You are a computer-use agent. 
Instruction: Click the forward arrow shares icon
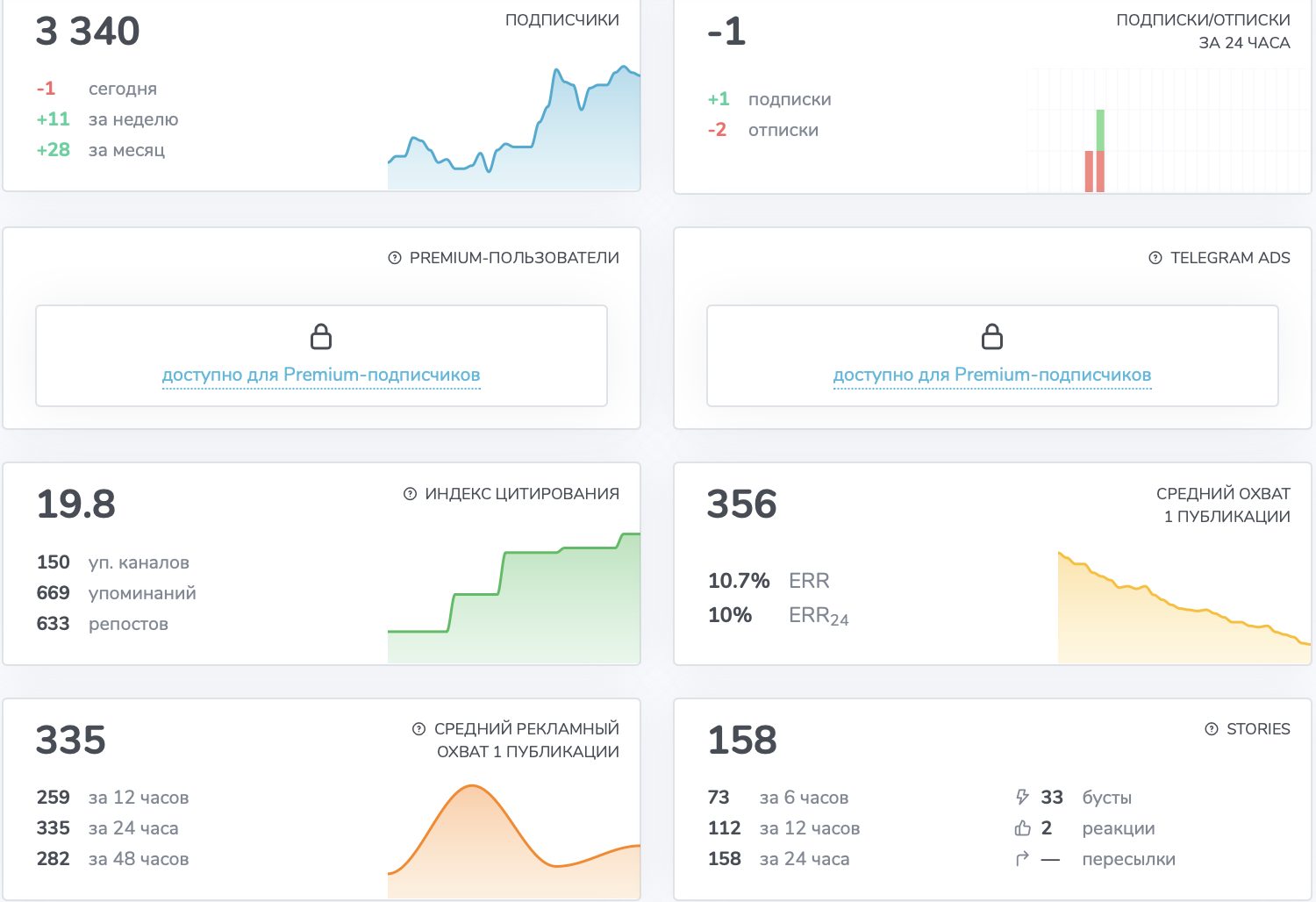pos(1022,858)
